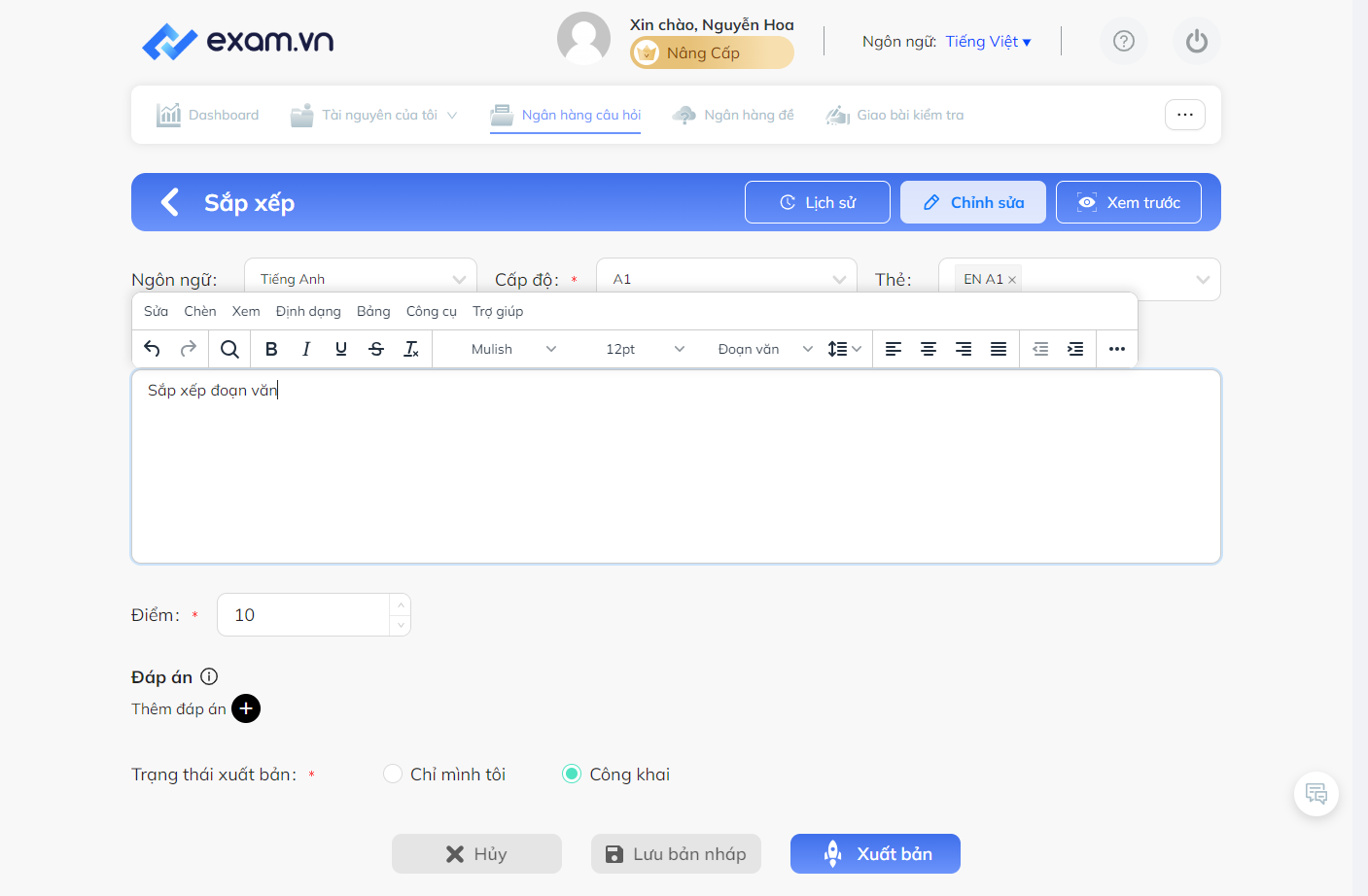Add an answer with the plus icon
The image size is (1368, 896).
pyautogui.click(x=246, y=708)
